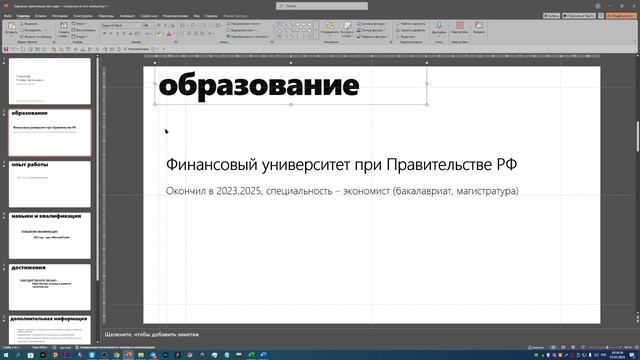This screenshot has height=360, width=640.
Task: Click the Общий доступ share button
Action: tap(621, 16)
